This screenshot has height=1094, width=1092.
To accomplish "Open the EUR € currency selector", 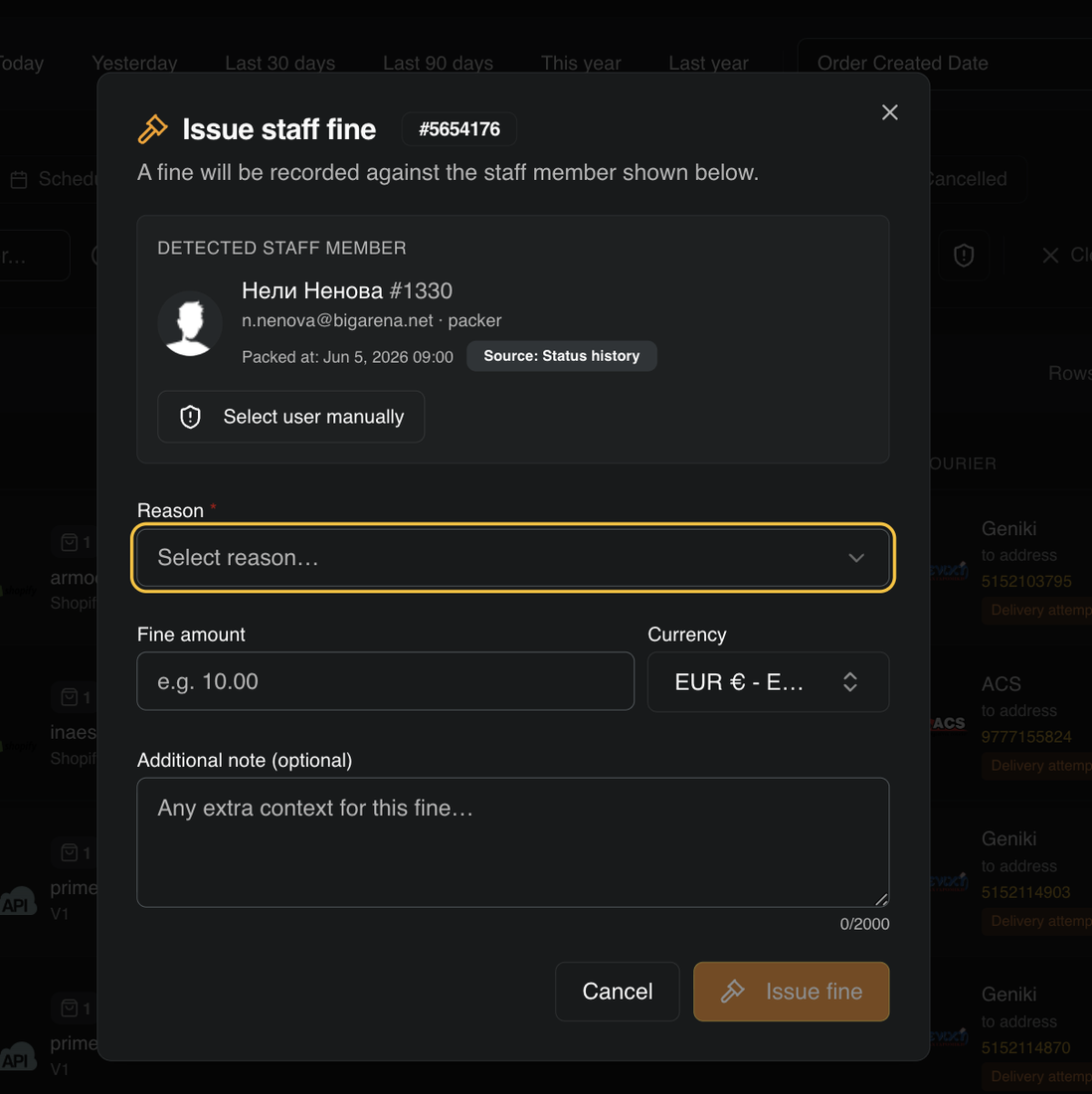I will (768, 681).
